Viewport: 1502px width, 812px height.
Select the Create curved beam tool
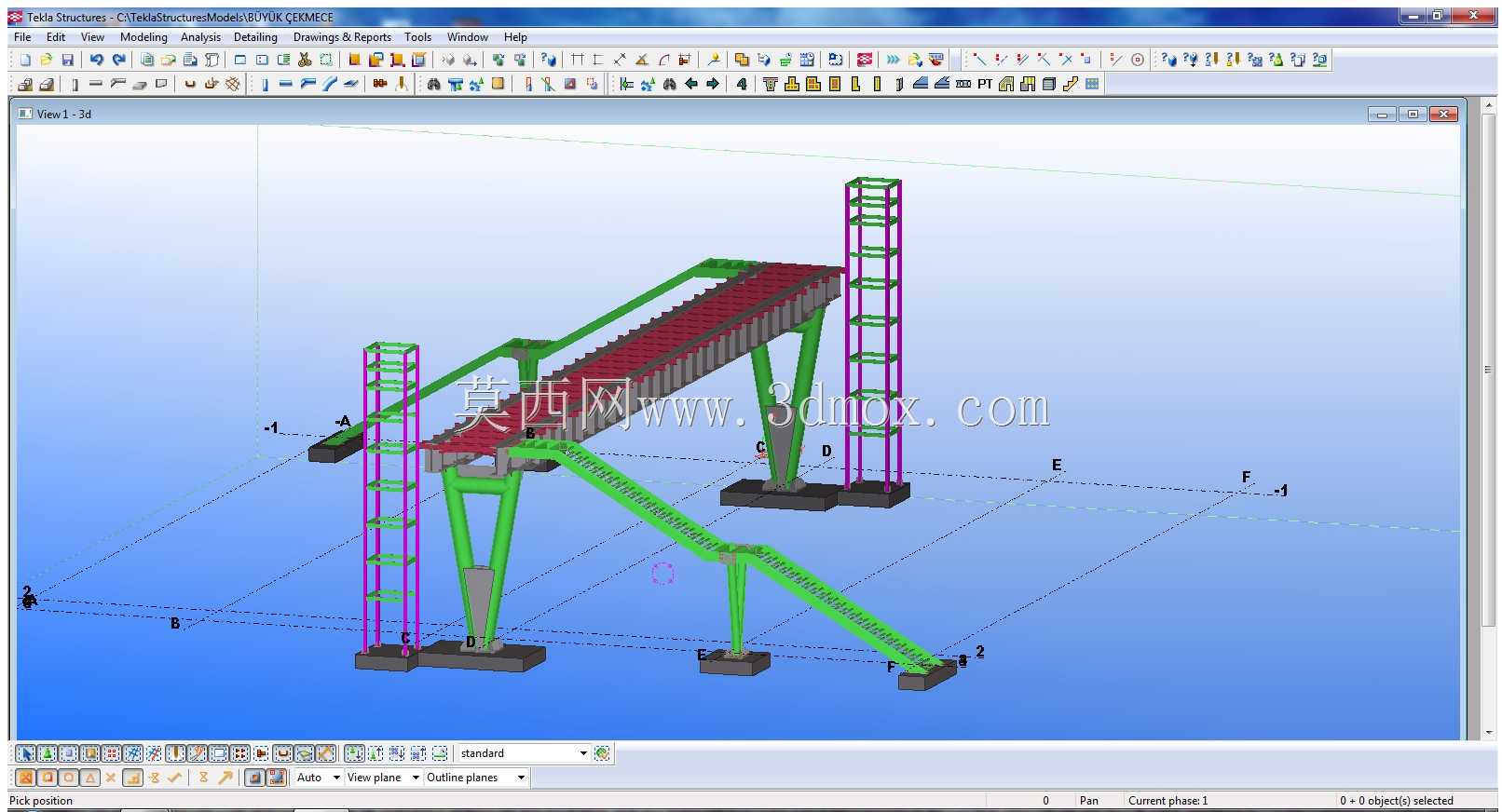coord(329,84)
